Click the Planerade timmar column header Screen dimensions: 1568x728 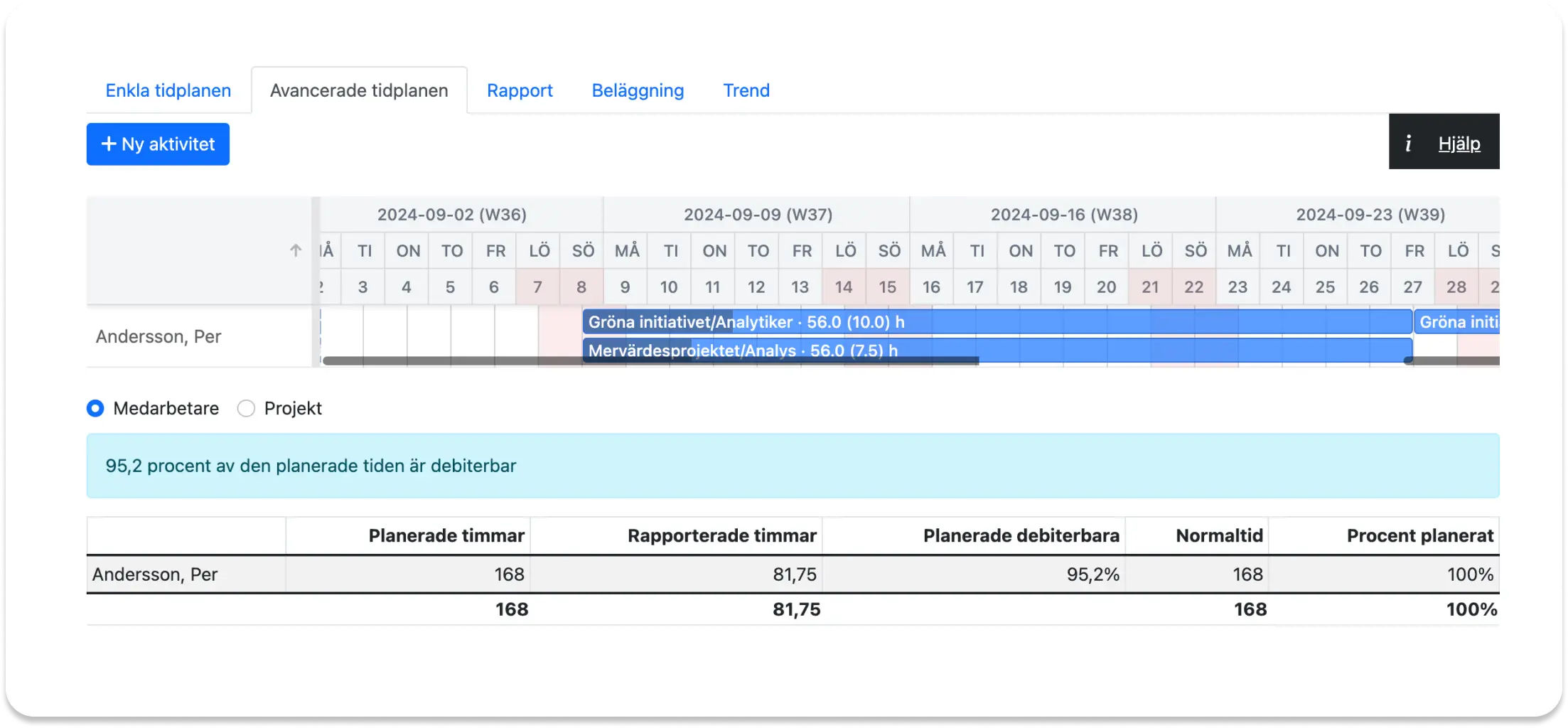[446, 535]
